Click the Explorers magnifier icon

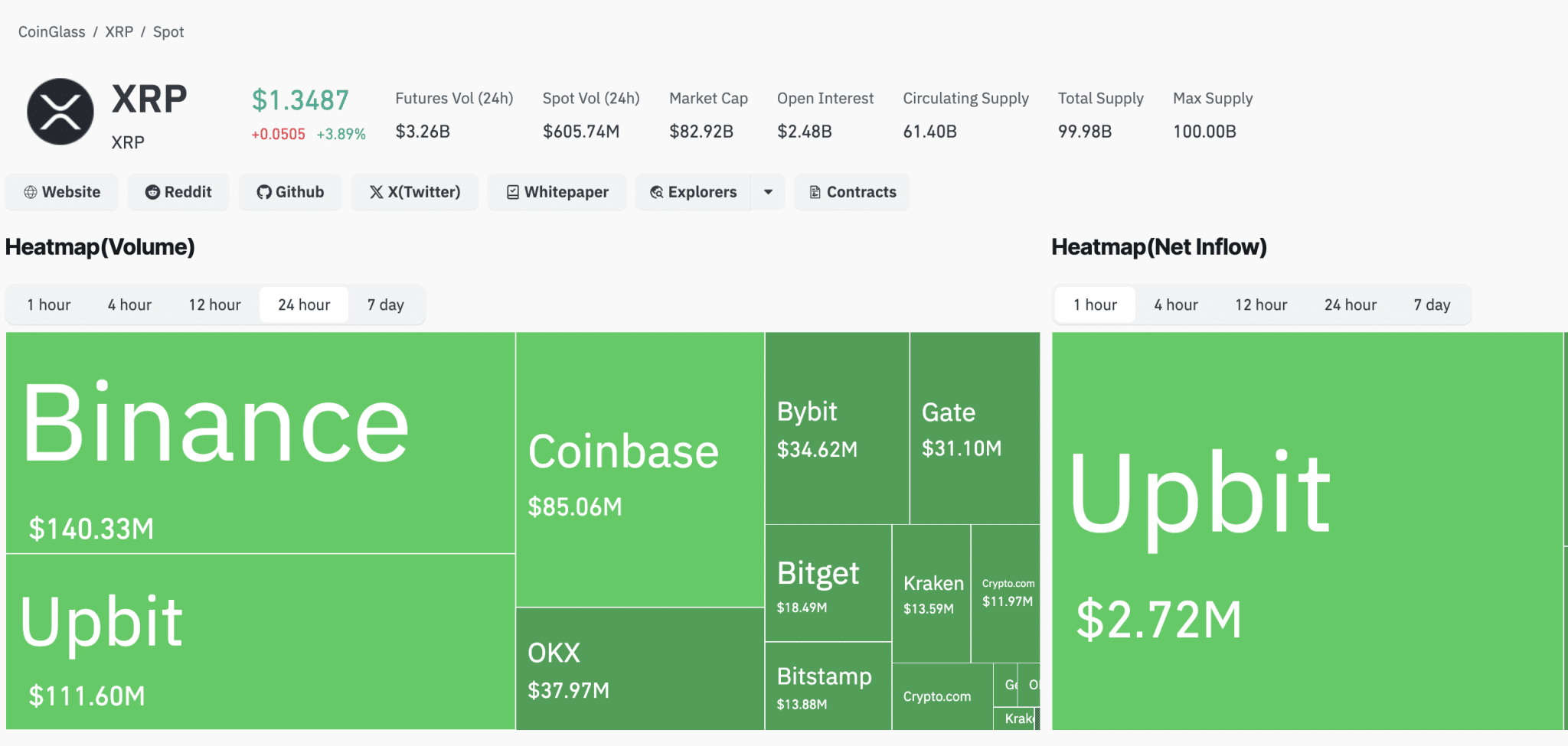point(657,192)
